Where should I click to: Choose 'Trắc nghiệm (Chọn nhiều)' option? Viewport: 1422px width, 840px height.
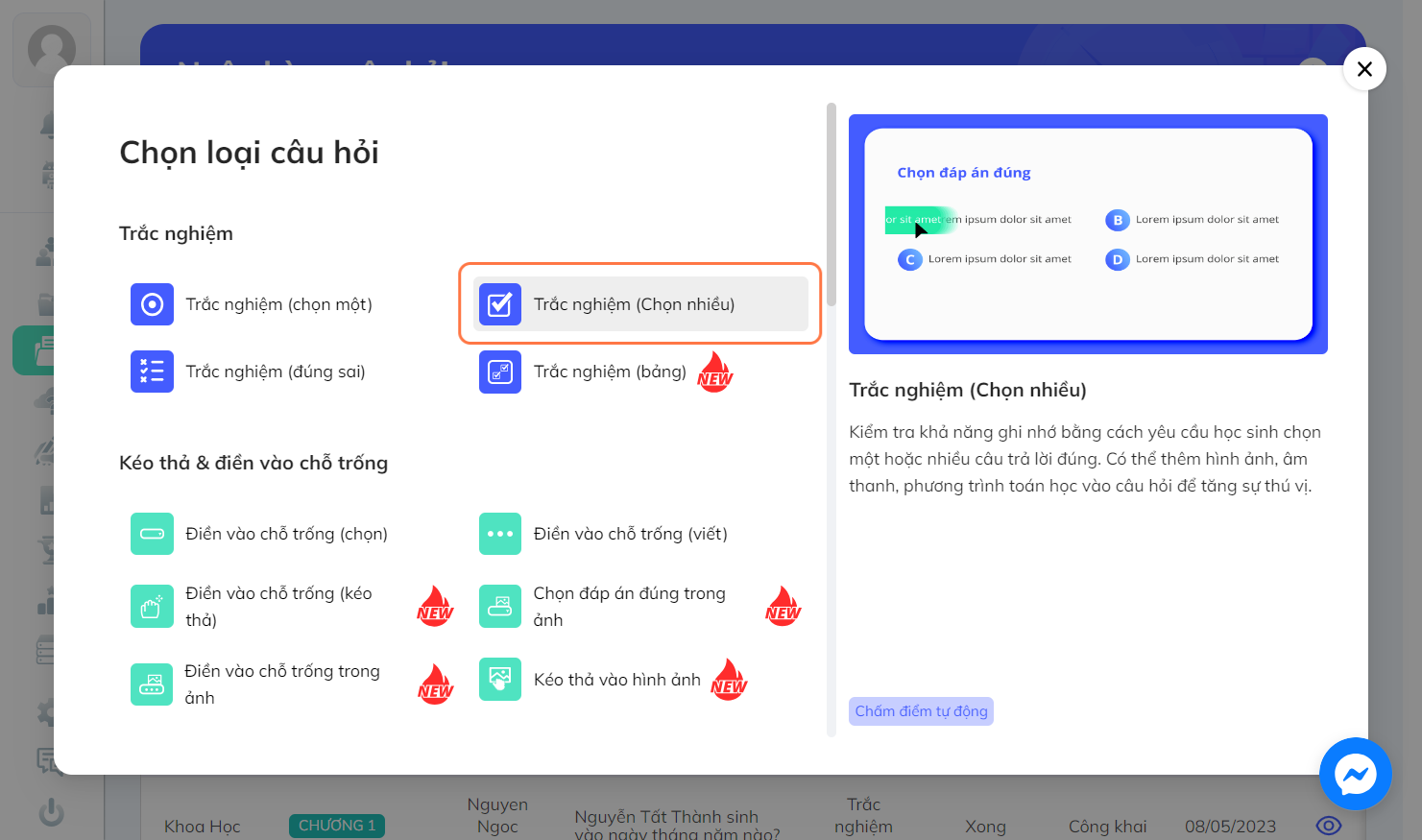[640, 304]
